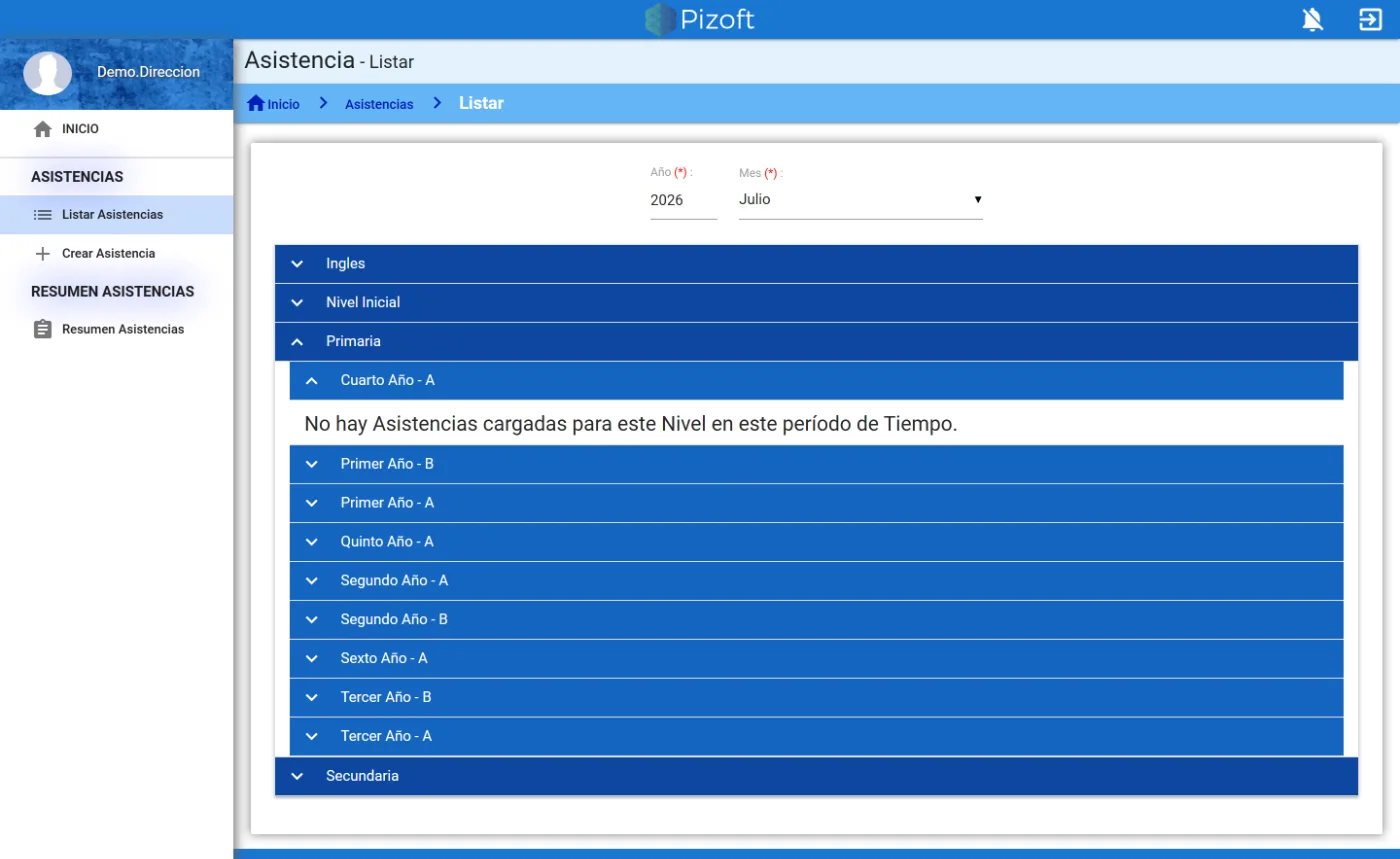Viewport: 1400px width, 859px height.
Task: Click the Primer Año - B label
Action: pos(387,464)
